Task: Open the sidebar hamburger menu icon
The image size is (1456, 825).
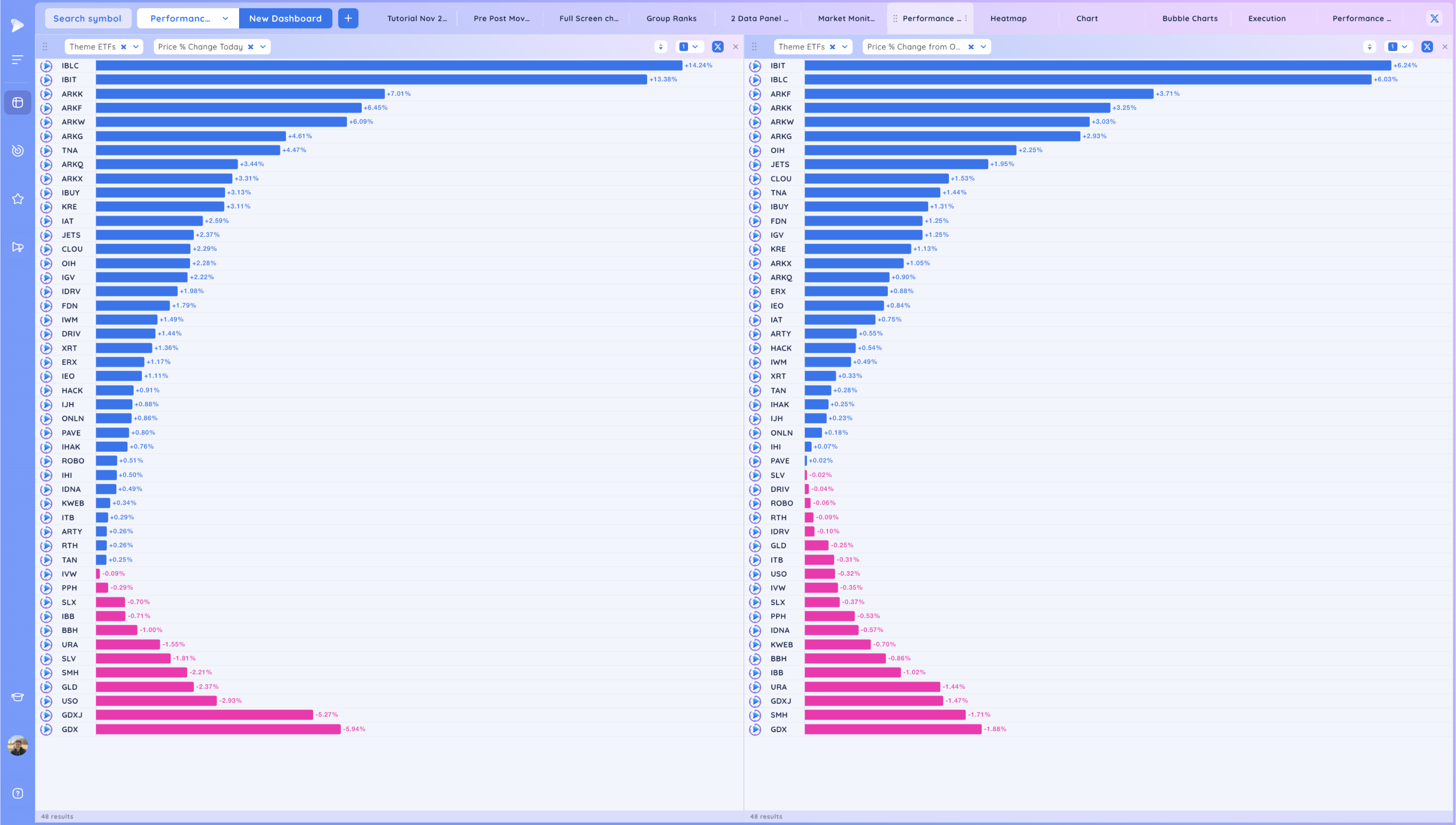Action: pos(17,59)
